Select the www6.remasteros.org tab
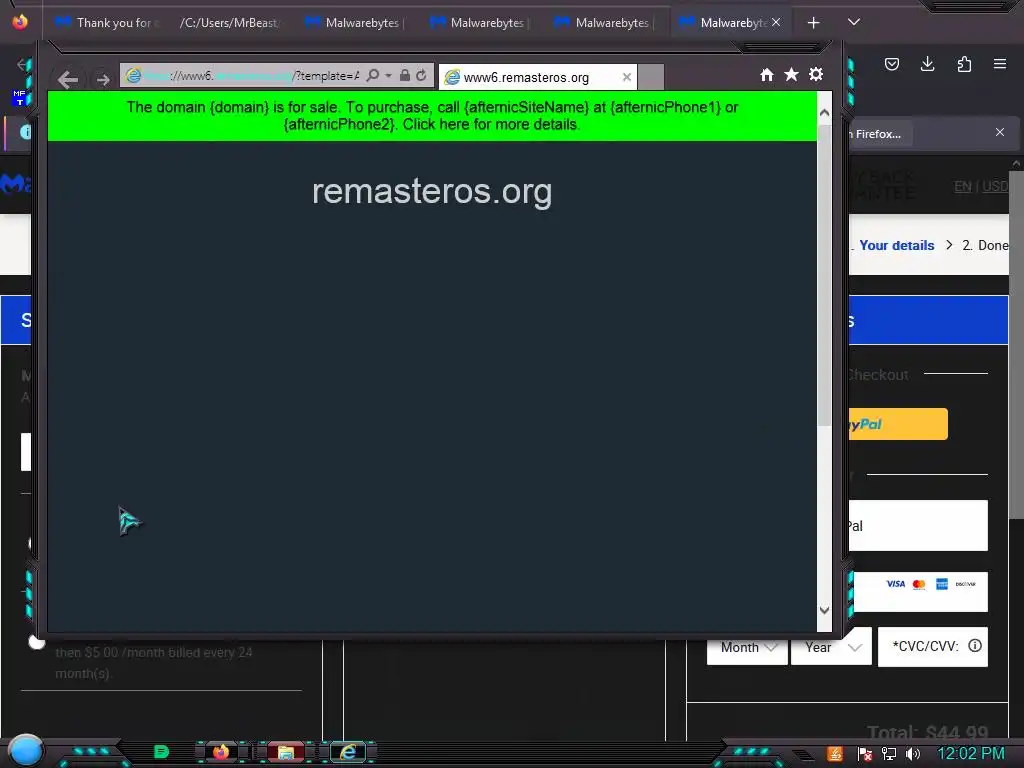This screenshot has height=768, width=1024. (x=538, y=77)
